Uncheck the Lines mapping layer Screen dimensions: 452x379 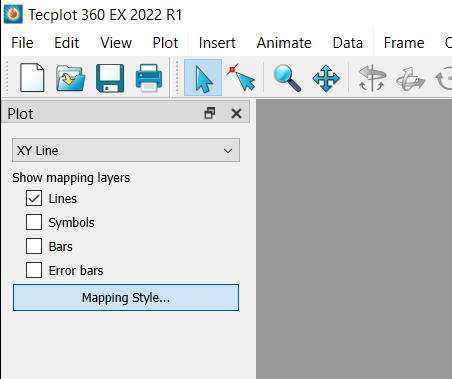tap(34, 198)
